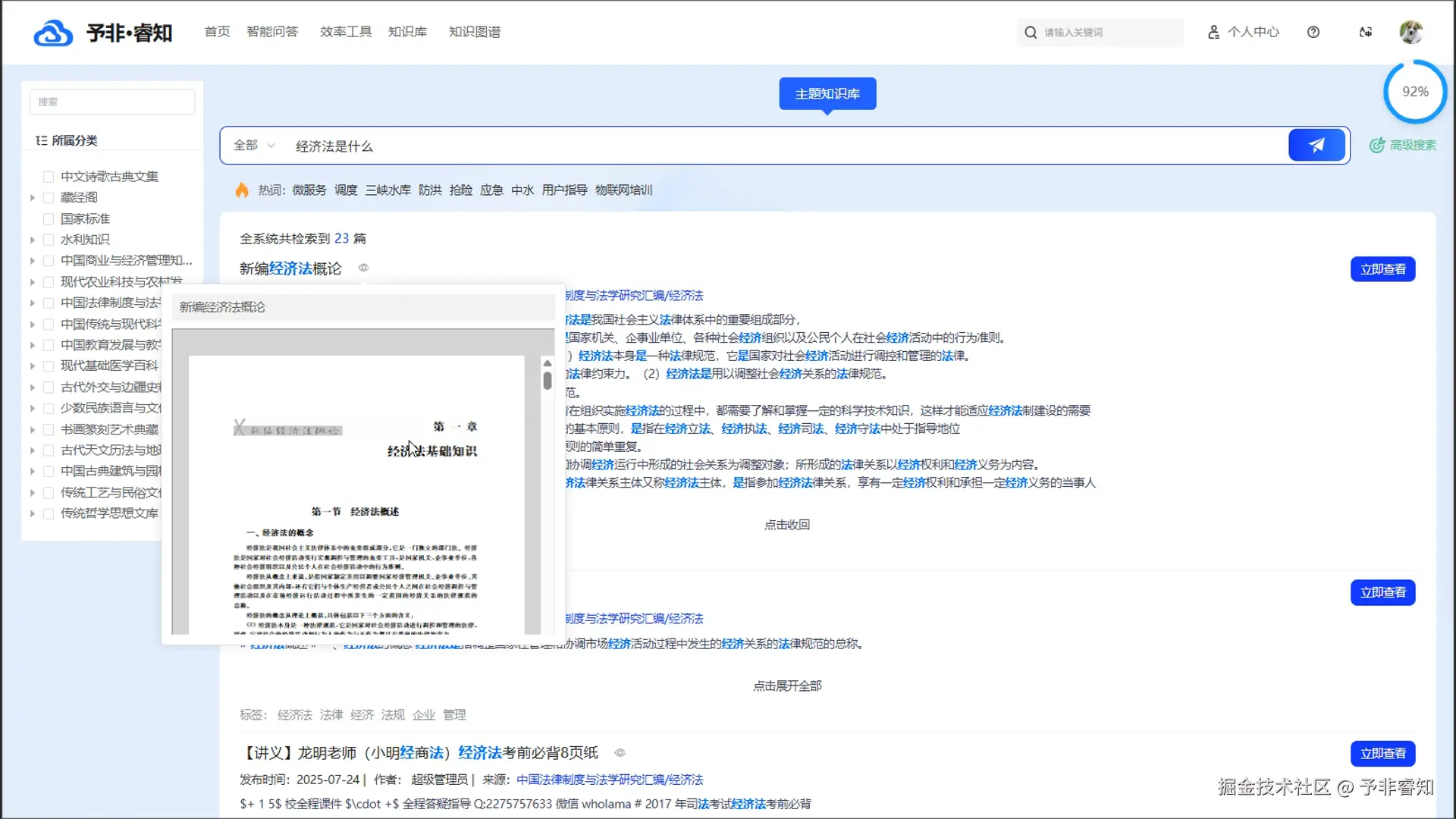Go to 智能问答 in top navigation
The width and height of the screenshot is (1456, 819).
point(272,32)
